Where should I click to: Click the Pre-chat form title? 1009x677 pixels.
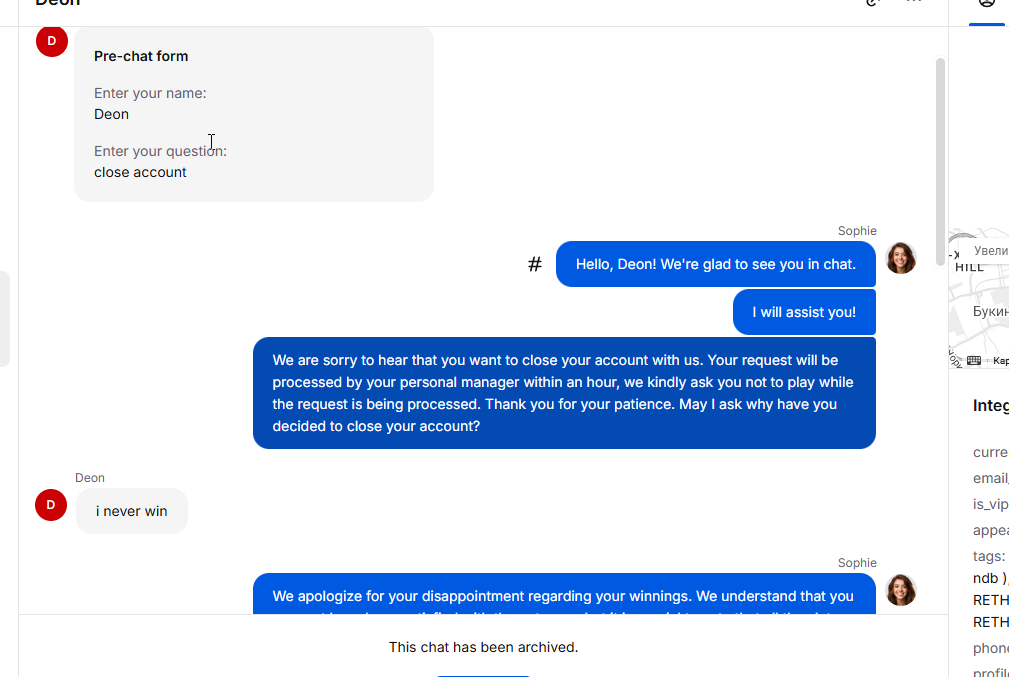point(141,56)
